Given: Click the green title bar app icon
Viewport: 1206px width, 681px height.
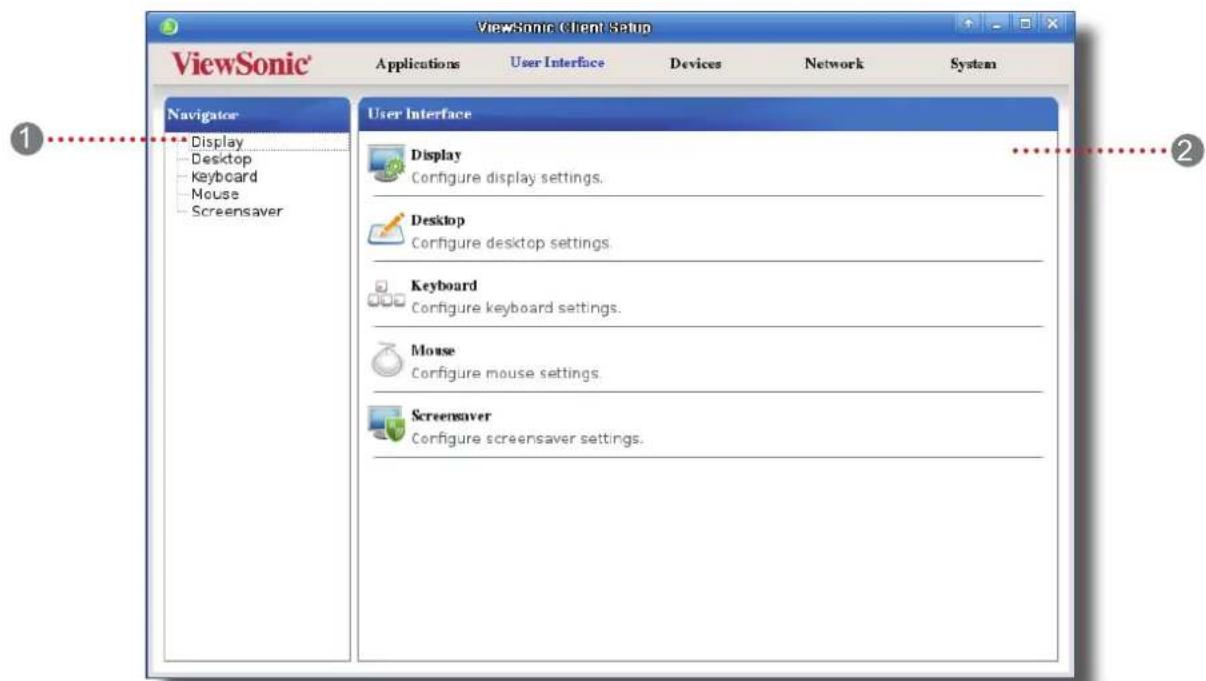Looking at the screenshot, I should pyautogui.click(x=167, y=25).
